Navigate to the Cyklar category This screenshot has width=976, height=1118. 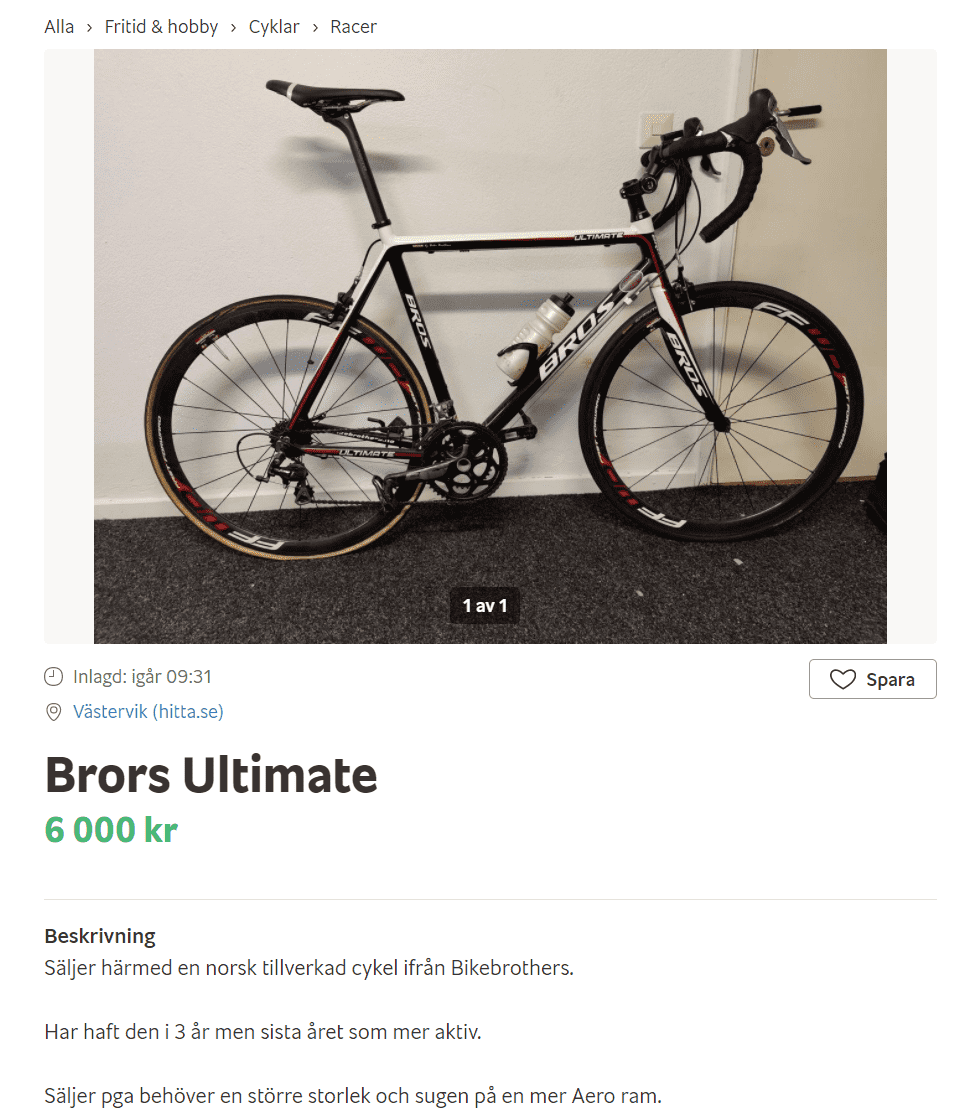point(274,27)
